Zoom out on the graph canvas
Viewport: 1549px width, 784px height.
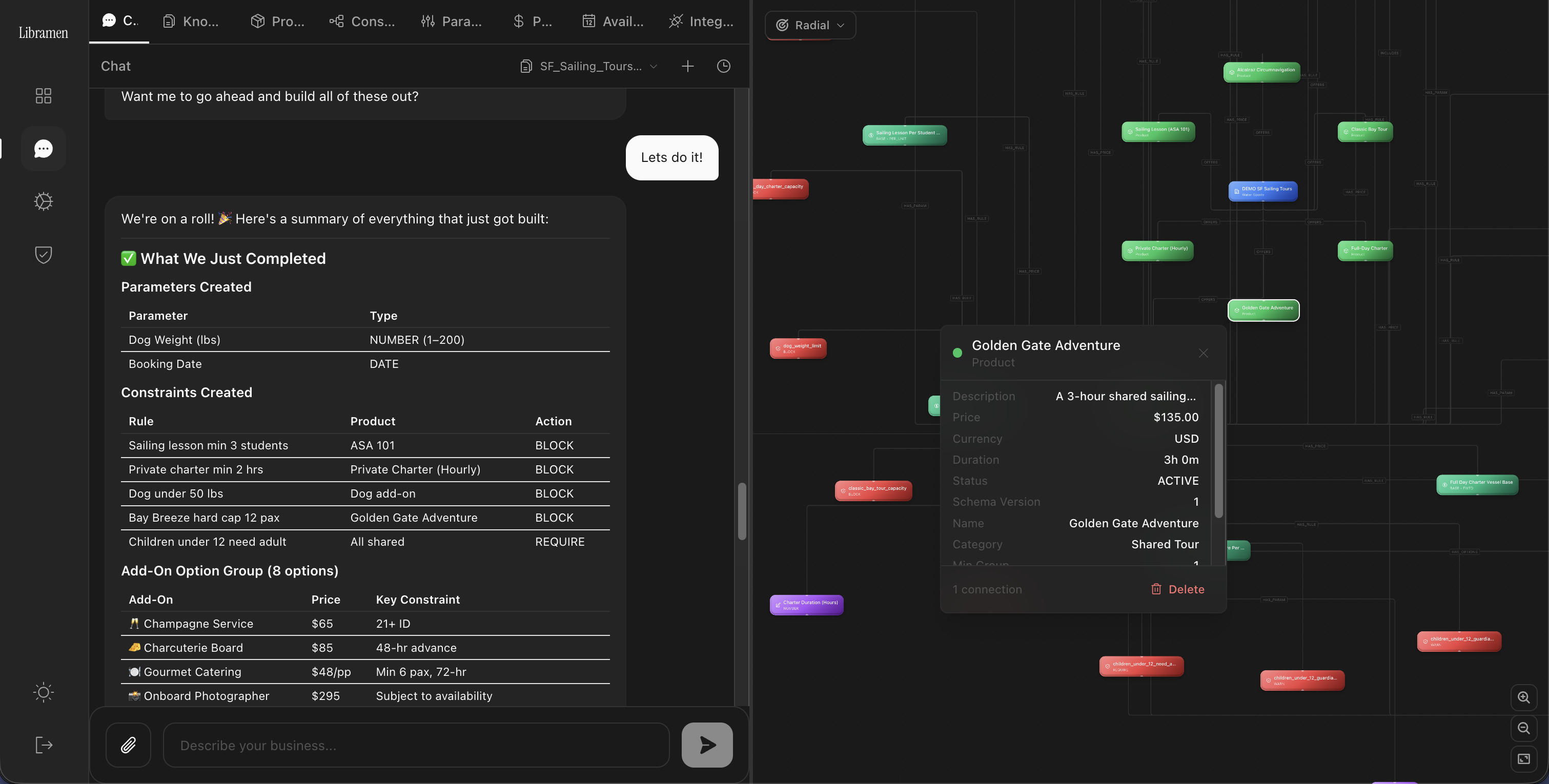1524,728
